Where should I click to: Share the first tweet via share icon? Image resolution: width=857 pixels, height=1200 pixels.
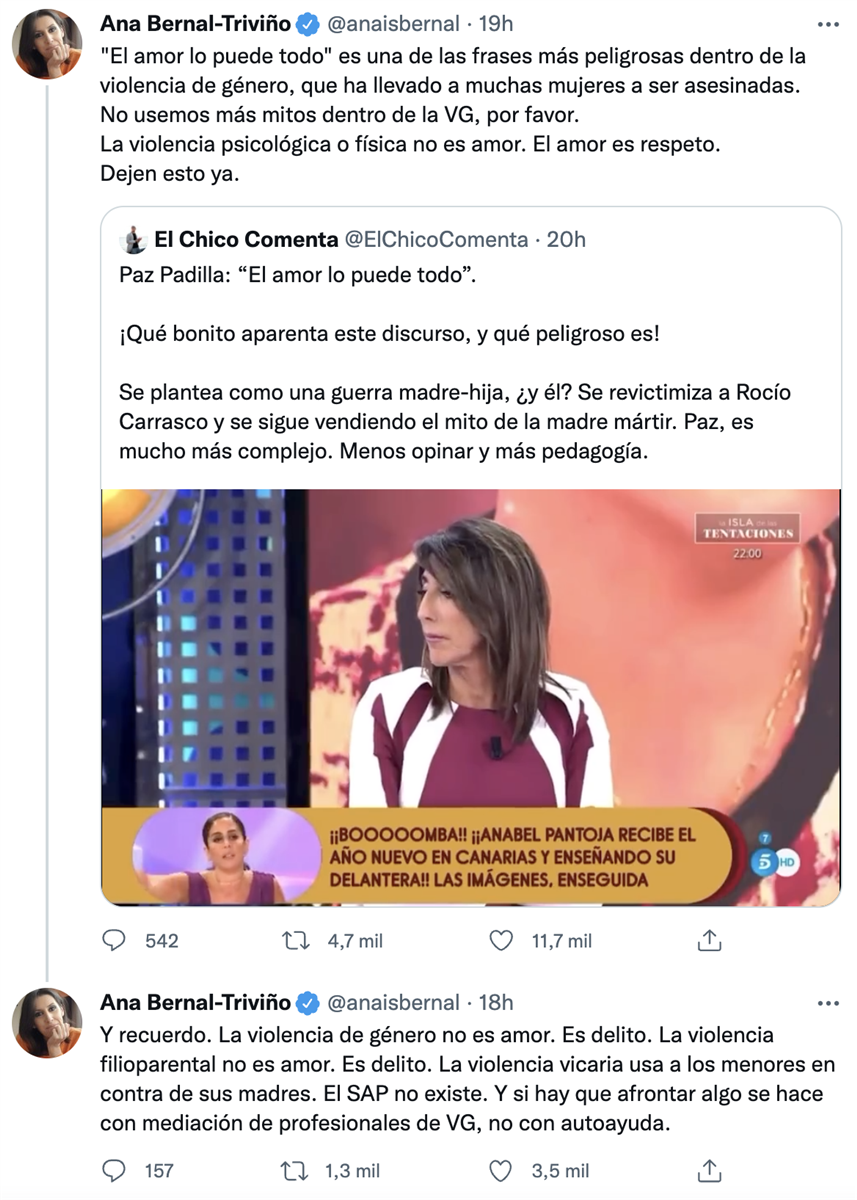point(709,940)
